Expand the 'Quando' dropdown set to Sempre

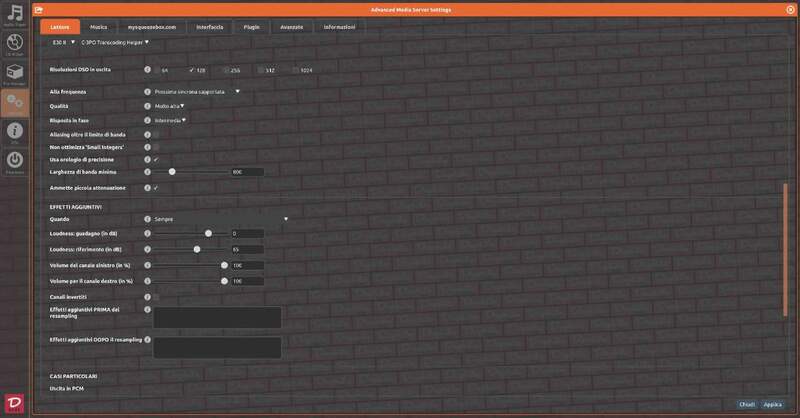coord(220,218)
